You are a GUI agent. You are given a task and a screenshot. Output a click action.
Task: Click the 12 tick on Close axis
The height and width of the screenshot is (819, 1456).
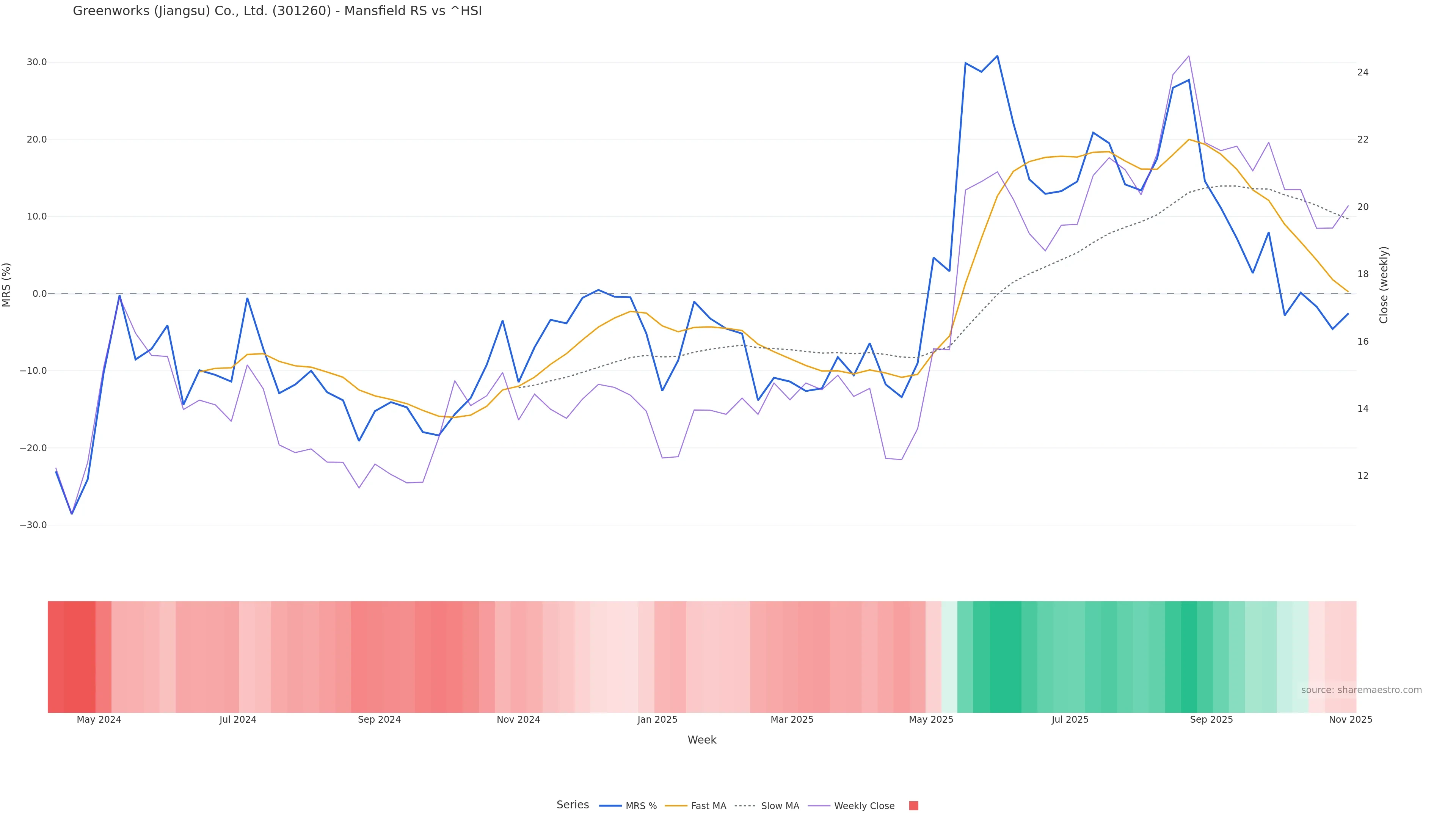pyautogui.click(x=1363, y=476)
